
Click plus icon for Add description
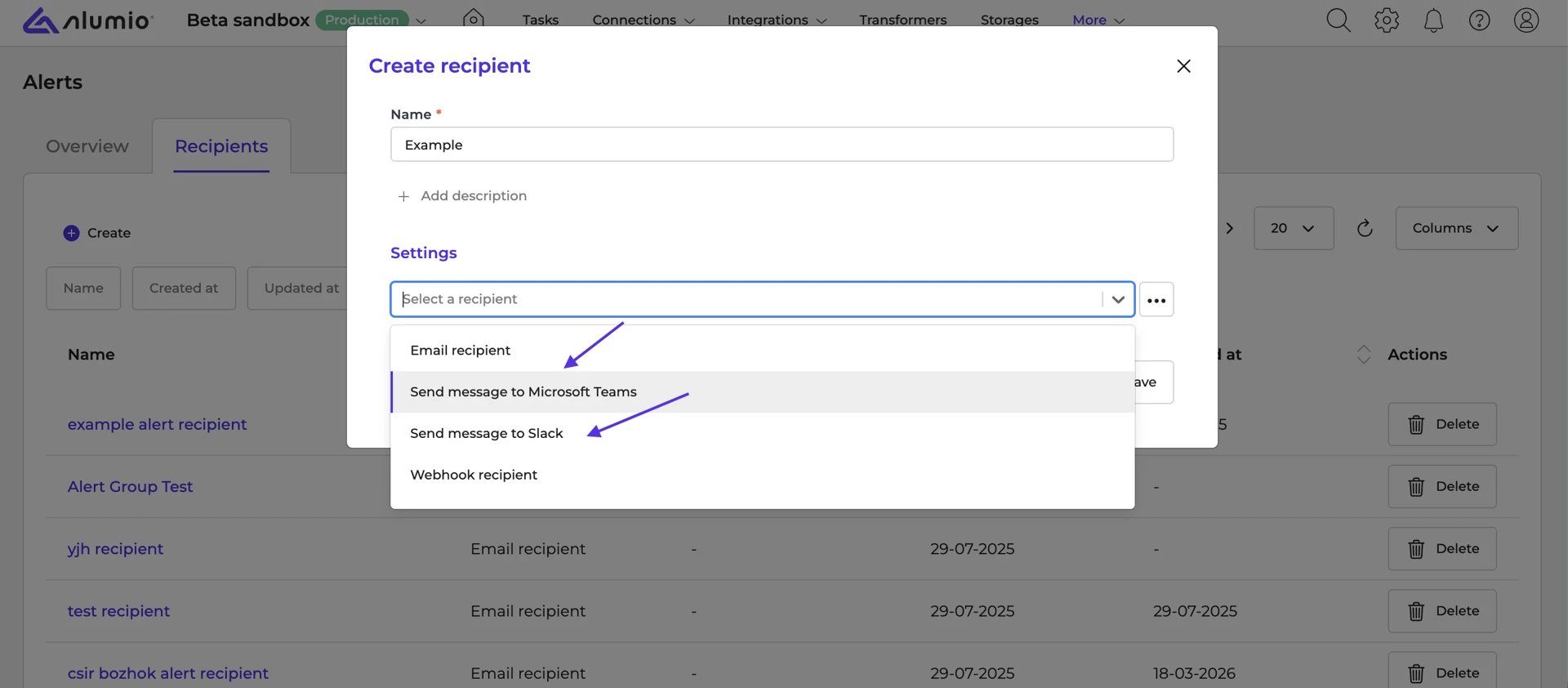click(403, 196)
